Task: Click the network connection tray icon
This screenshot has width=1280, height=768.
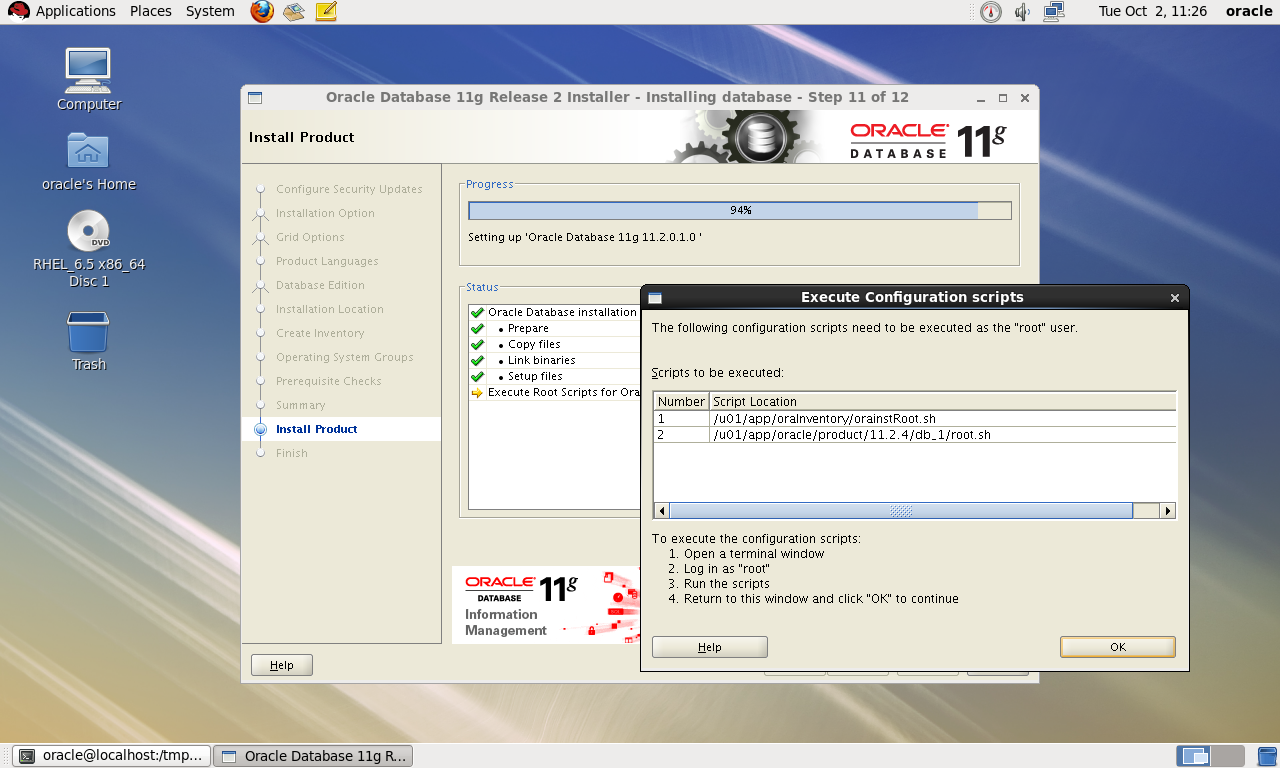Action: click(1054, 12)
